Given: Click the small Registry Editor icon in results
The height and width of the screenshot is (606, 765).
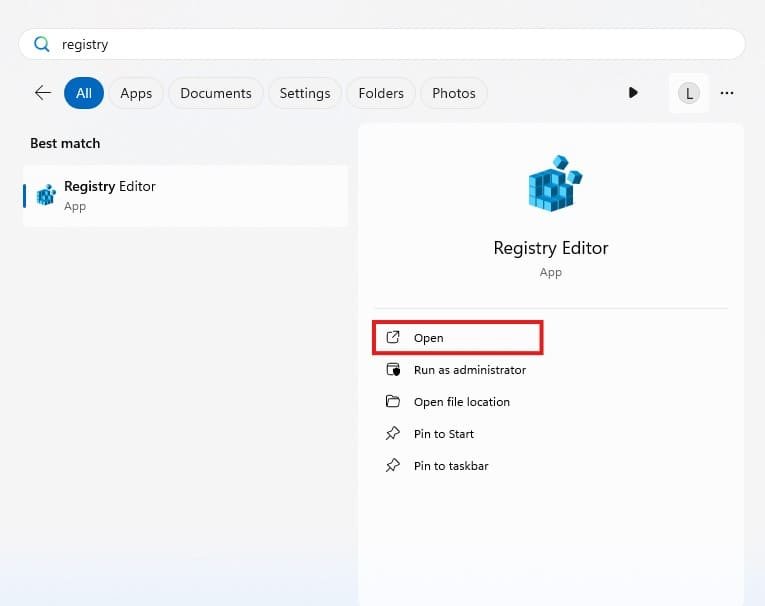Looking at the screenshot, I should (x=46, y=195).
